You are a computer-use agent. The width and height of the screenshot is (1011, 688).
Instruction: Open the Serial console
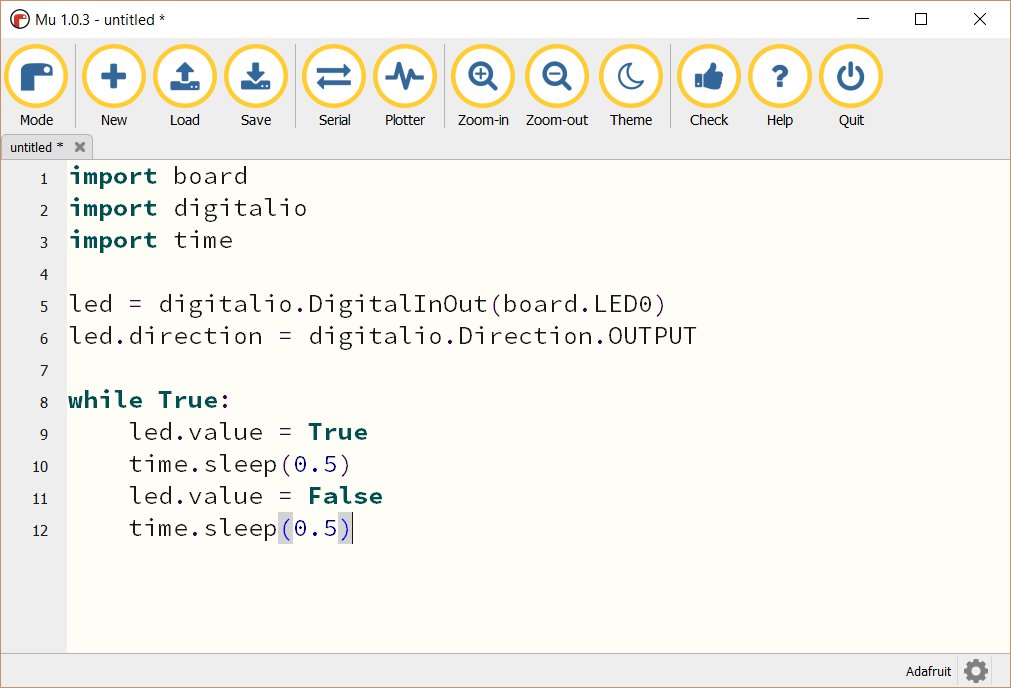334,78
